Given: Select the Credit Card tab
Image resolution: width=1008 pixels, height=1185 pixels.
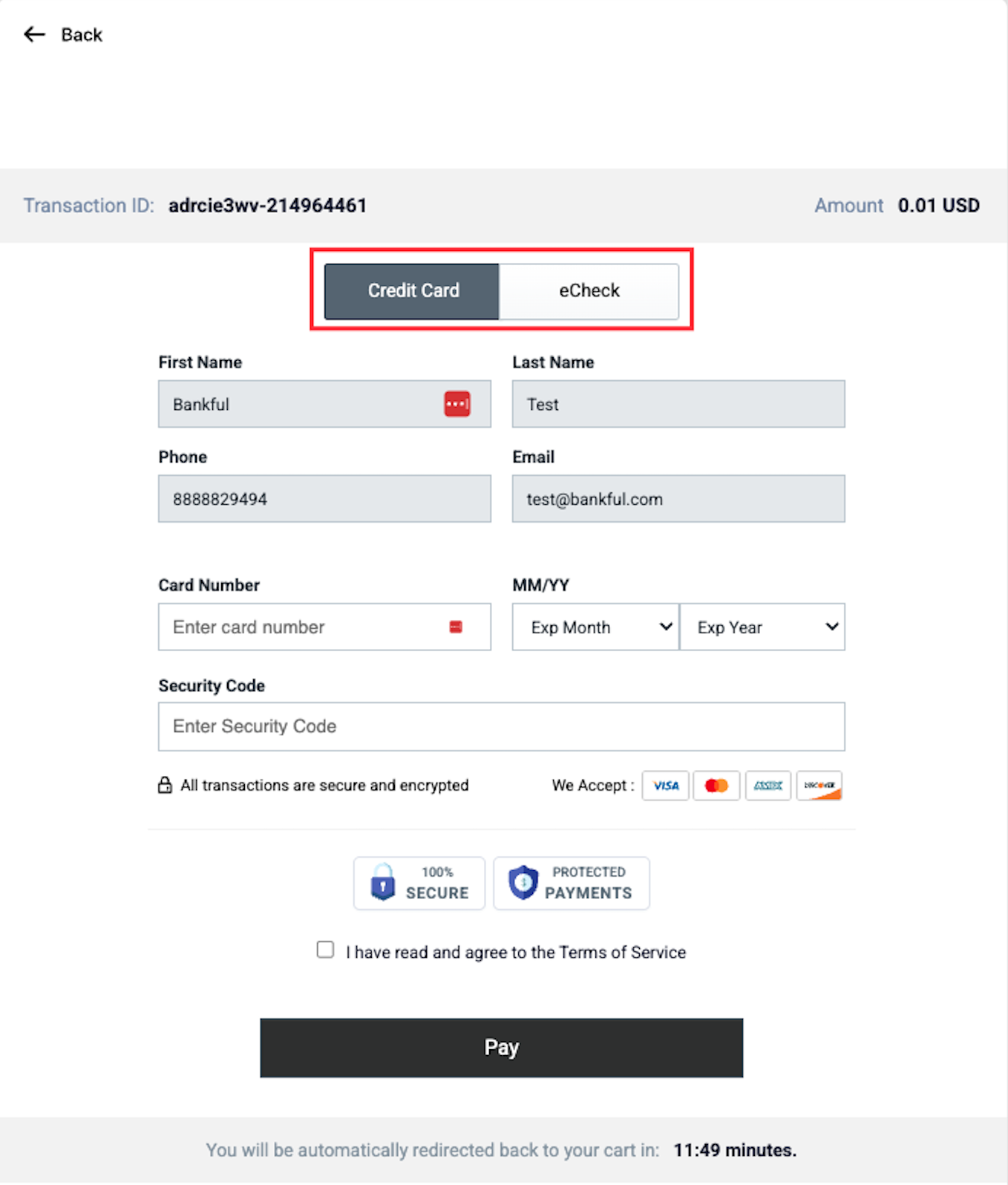Looking at the screenshot, I should pyautogui.click(x=412, y=291).
